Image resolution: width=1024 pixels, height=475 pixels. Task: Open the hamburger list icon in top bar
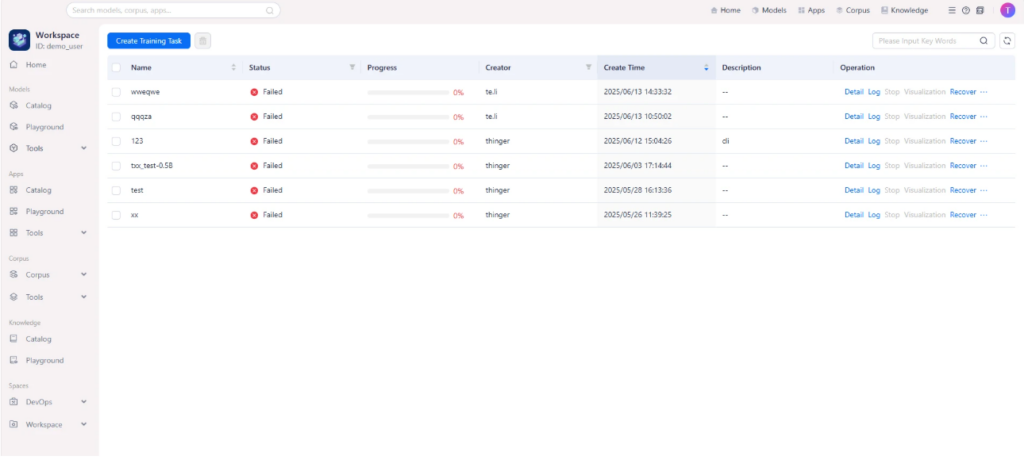point(952,10)
